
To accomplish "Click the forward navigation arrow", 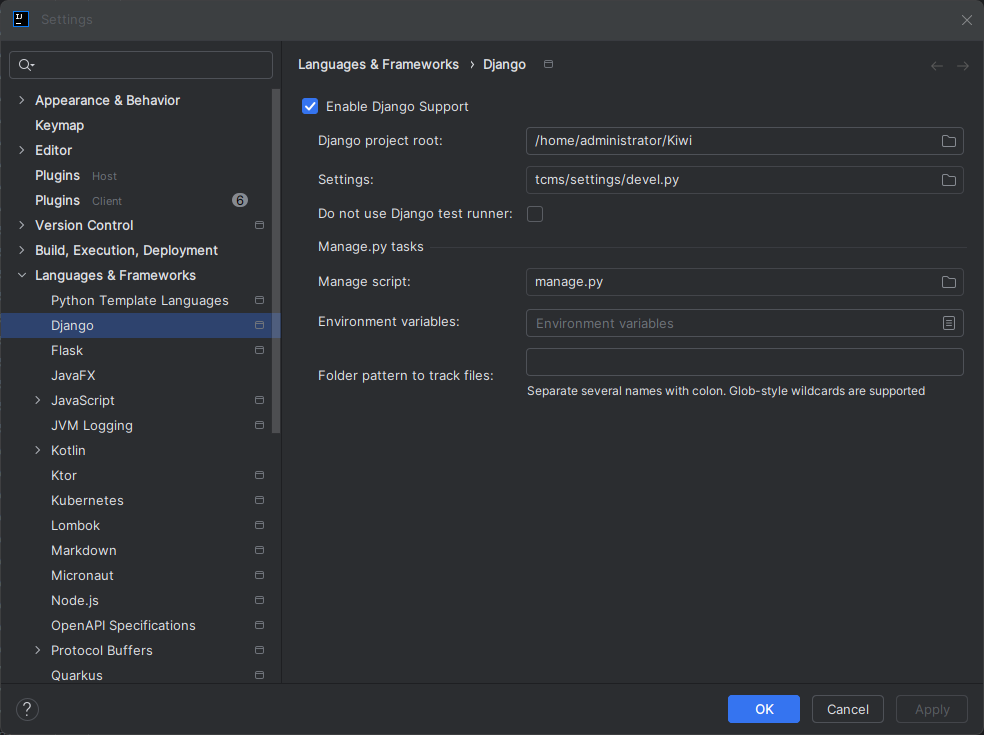I will [962, 66].
